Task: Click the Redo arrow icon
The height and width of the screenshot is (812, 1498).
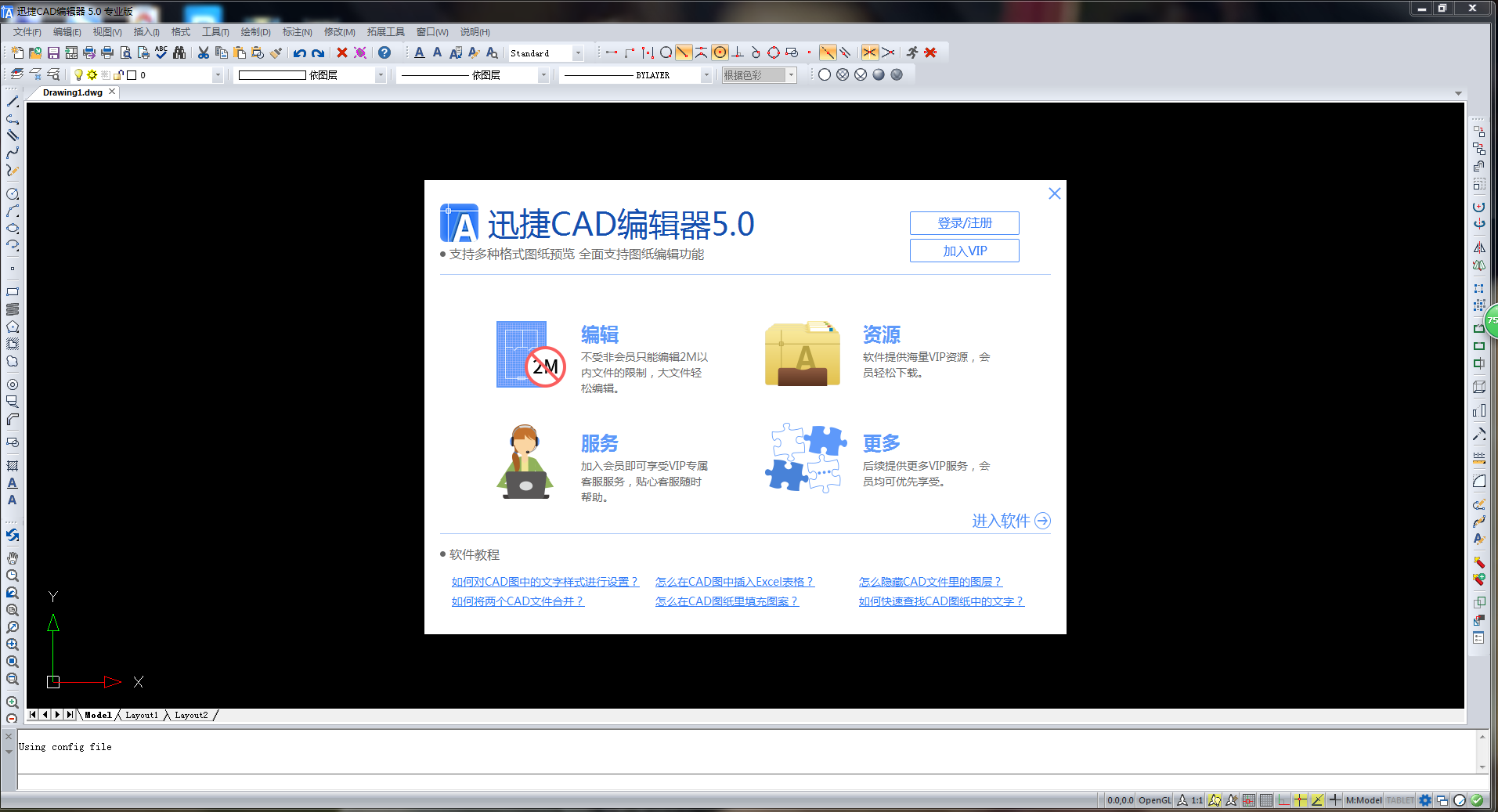Action: point(318,52)
